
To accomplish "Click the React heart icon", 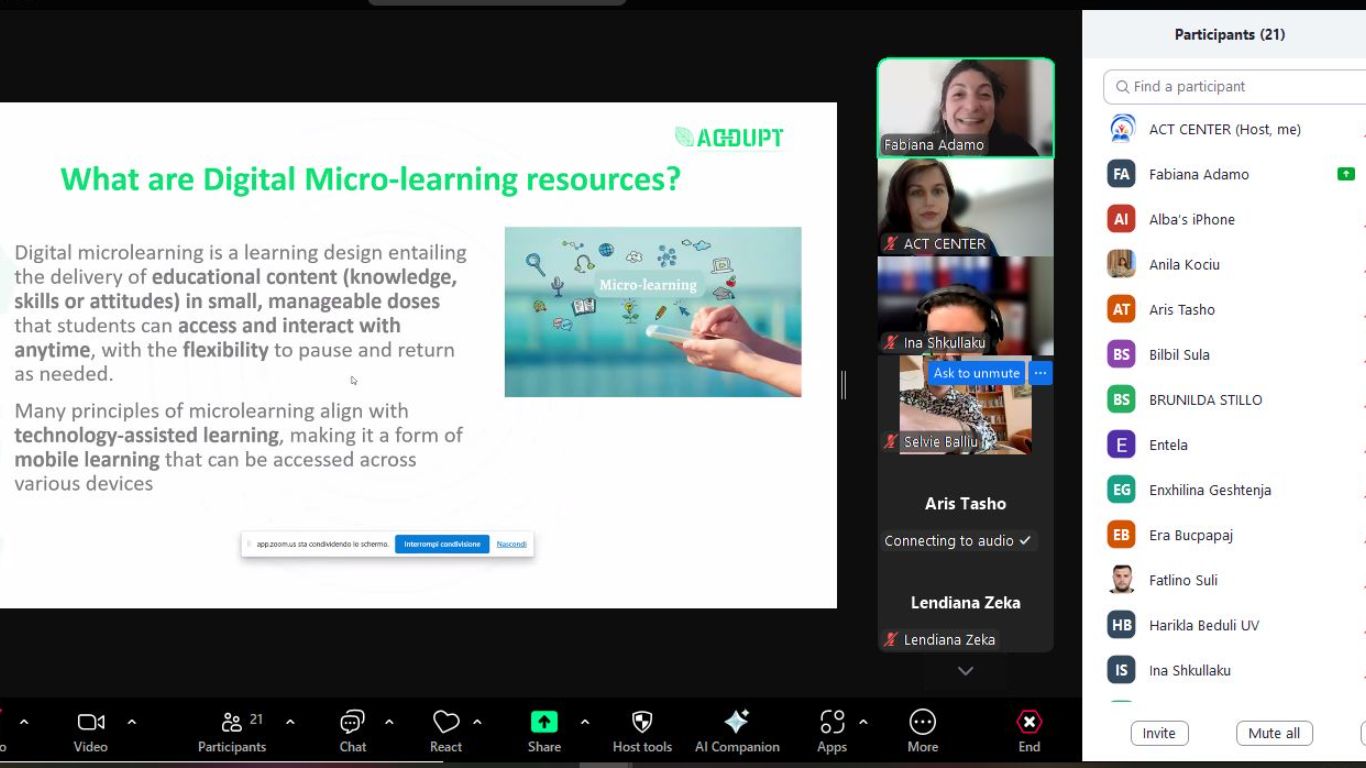I will point(446,722).
